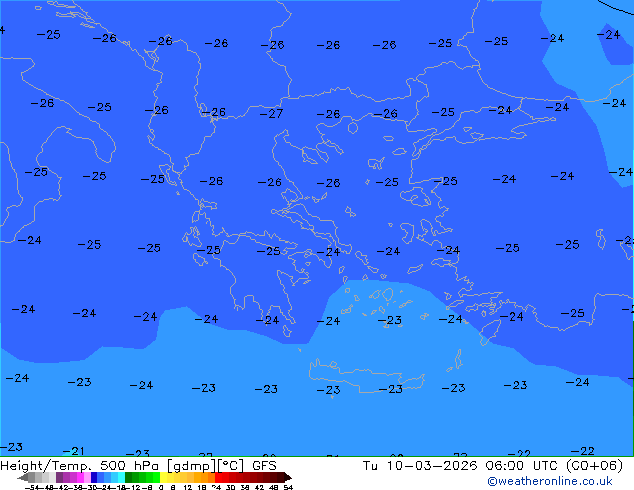Select the [gdmp] unit label
This screenshot has width=634, height=490.
[192, 466]
